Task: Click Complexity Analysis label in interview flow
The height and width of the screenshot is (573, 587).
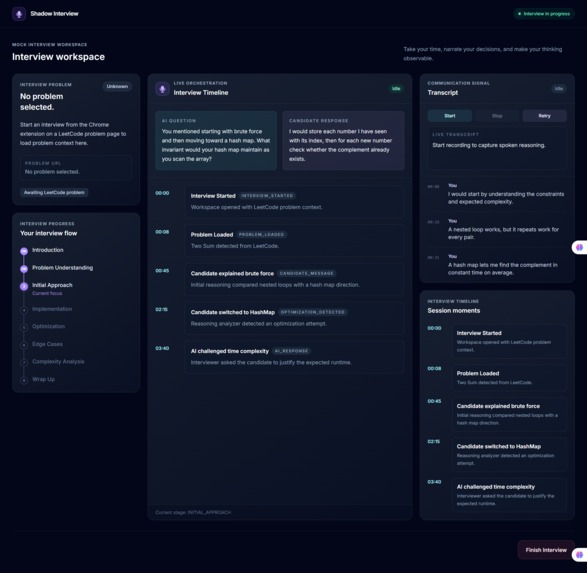Action: [58, 362]
